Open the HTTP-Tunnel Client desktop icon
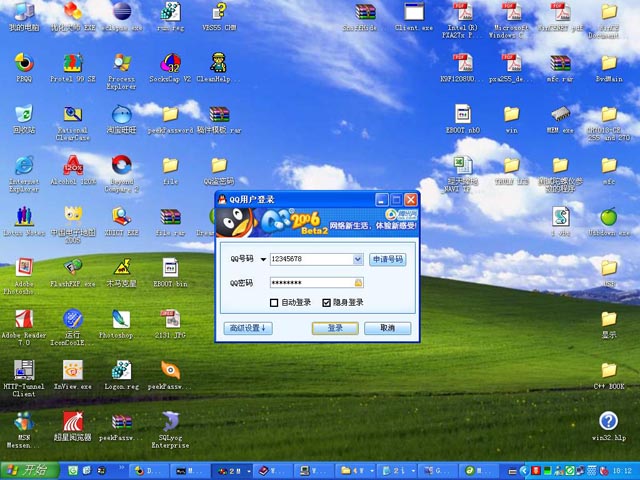The height and width of the screenshot is (480, 640). point(24,370)
